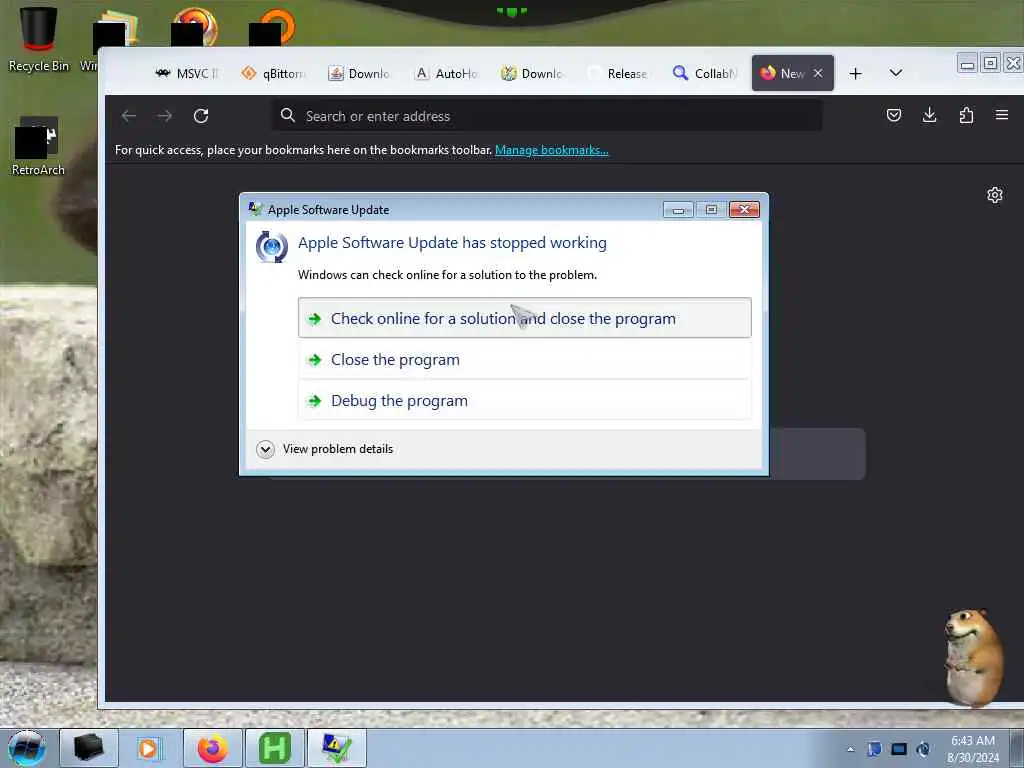Open the black box app in taskbar

coord(89,748)
